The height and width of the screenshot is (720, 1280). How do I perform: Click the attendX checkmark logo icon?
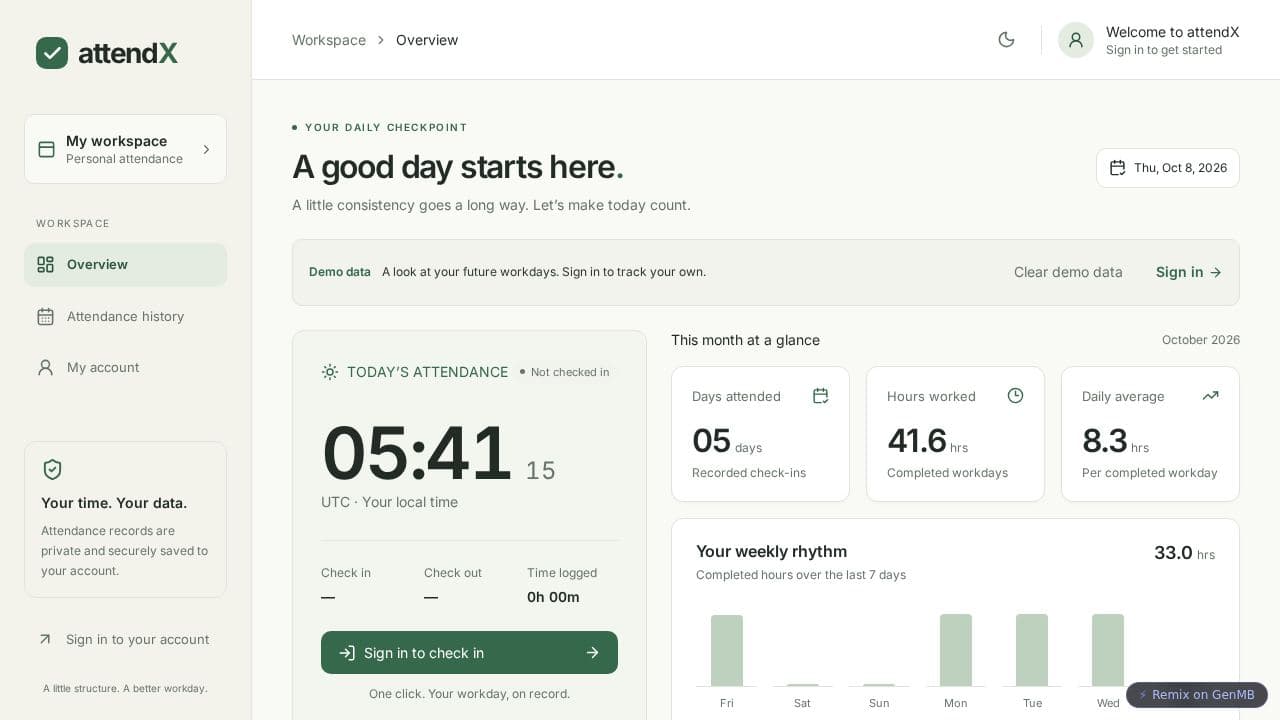(x=52, y=53)
